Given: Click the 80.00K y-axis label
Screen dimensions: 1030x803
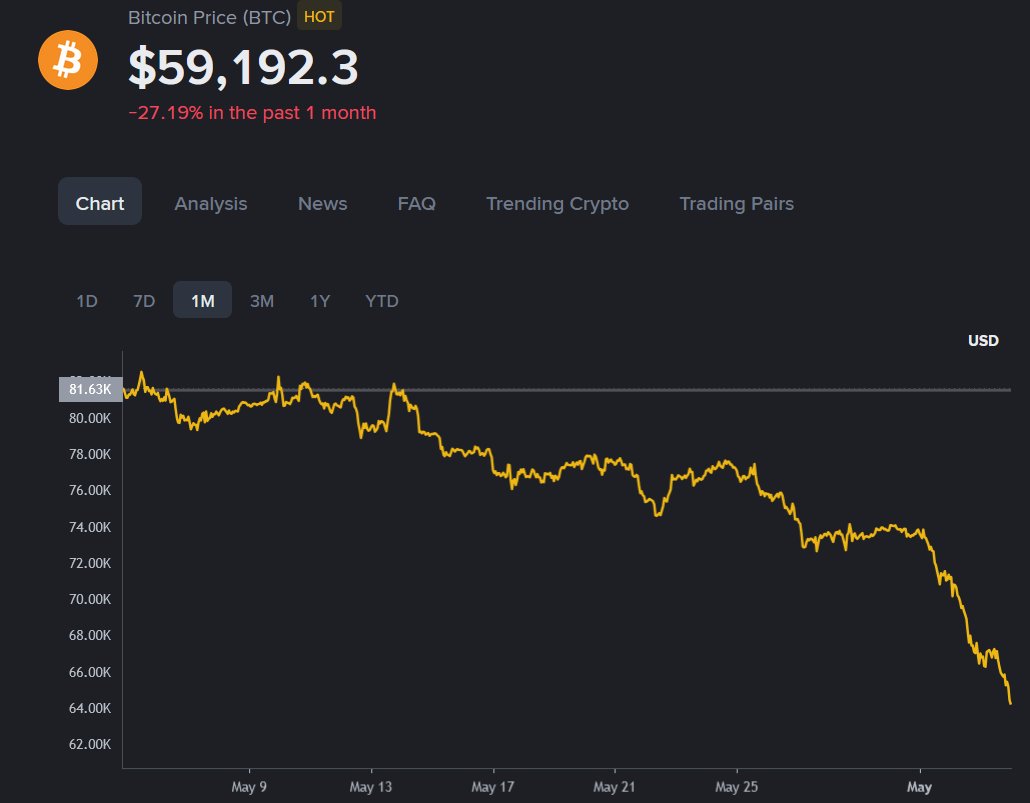Looking at the screenshot, I should click(x=90, y=418).
